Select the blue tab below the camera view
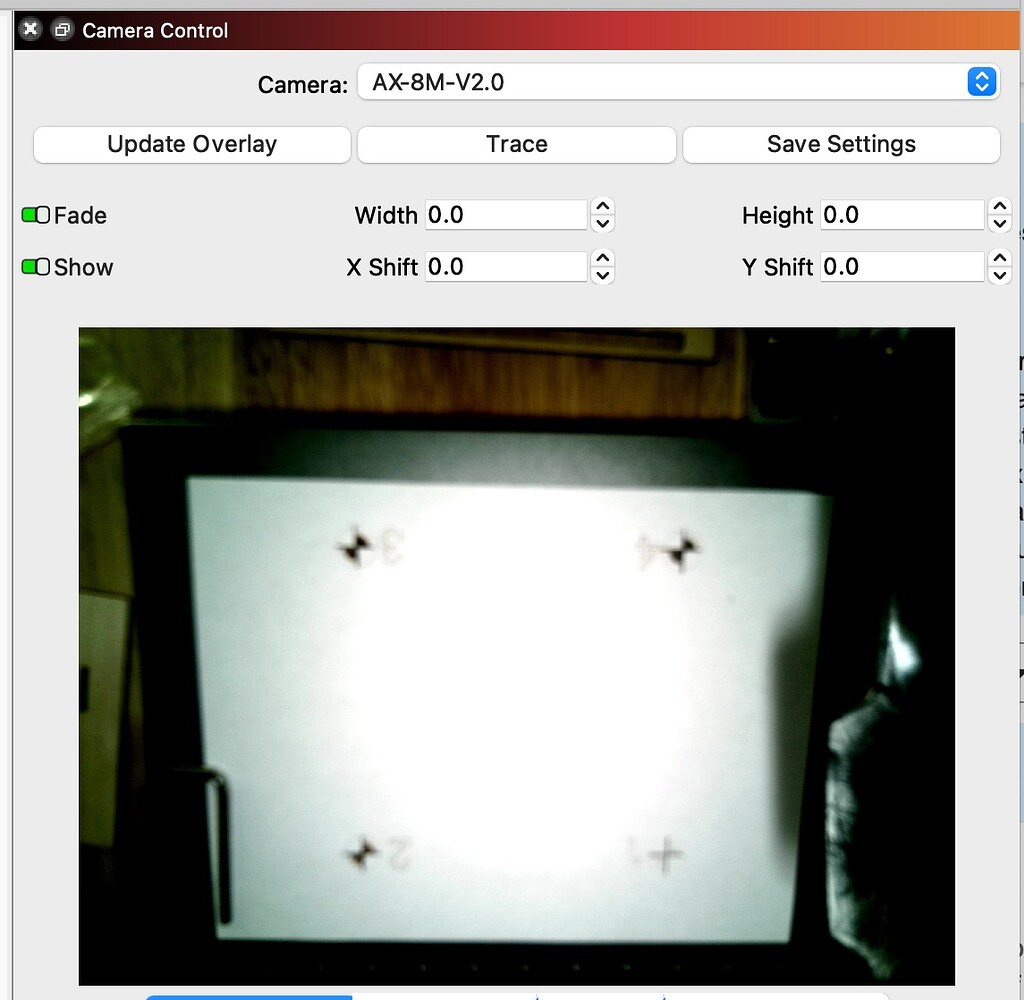This screenshot has height=1000, width=1024. click(248, 997)
